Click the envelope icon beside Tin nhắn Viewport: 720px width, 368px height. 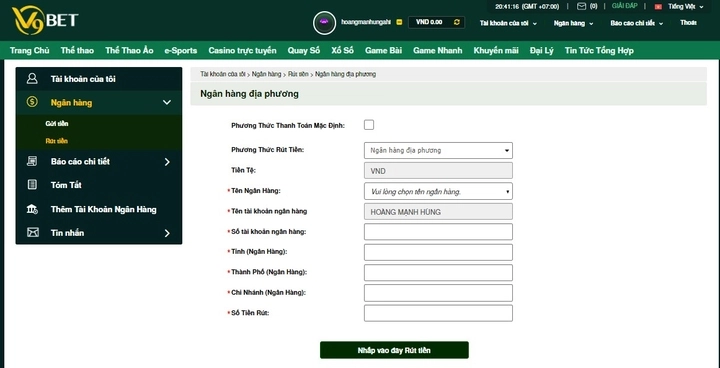click(32, 232)
